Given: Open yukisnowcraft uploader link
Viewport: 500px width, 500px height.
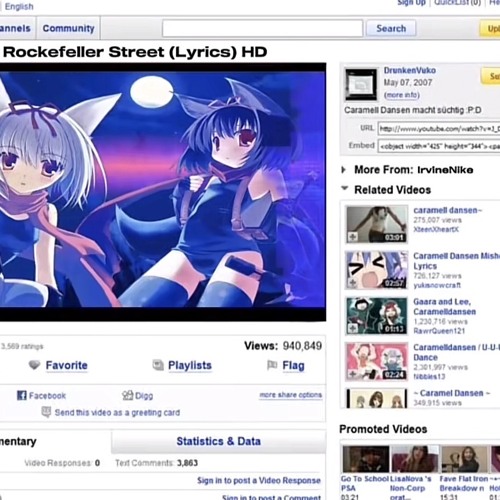Looking at the screenshot, I should click(x=437, y=285).
